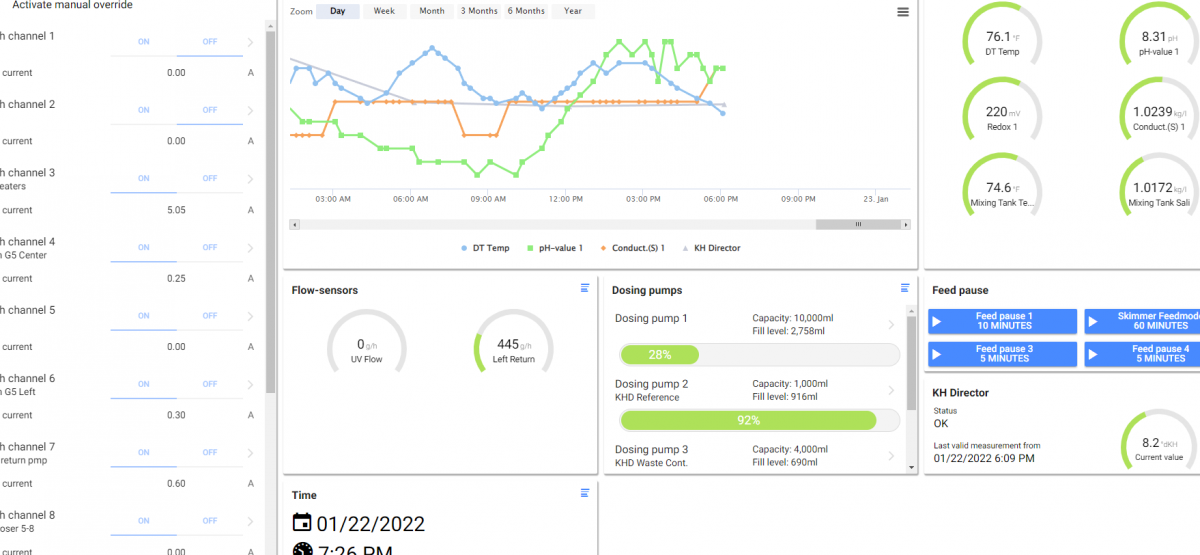Expand Dosing pump 3 chevron
1200x555 pixels.
point(891,456)
